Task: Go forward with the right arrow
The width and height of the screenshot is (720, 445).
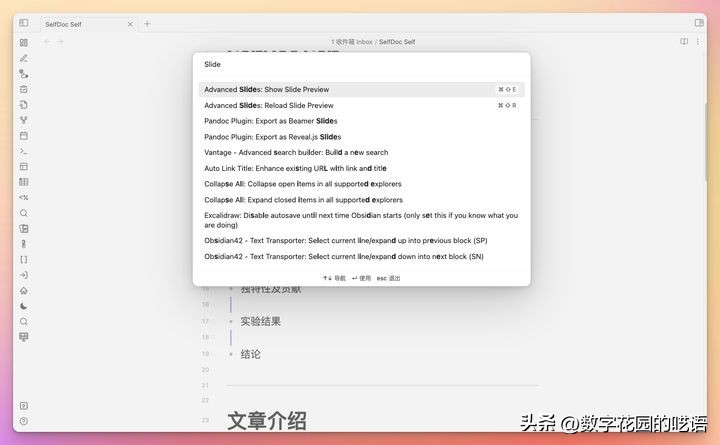Action: point(61,42)
